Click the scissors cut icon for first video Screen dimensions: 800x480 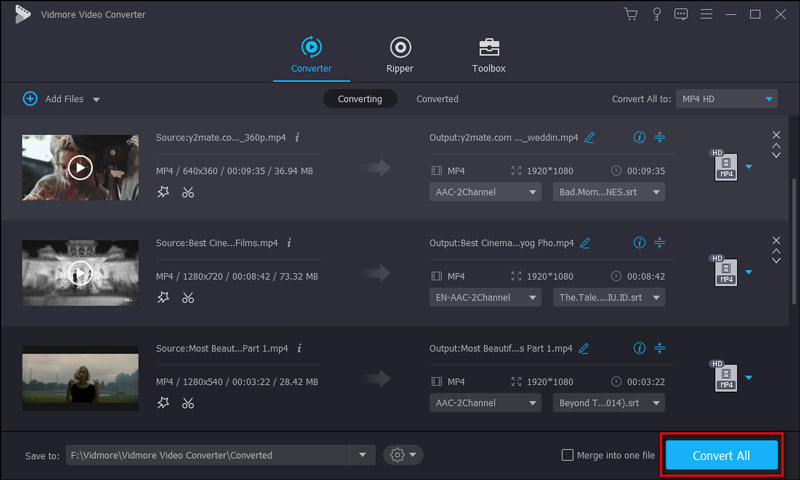coord(188,192)
